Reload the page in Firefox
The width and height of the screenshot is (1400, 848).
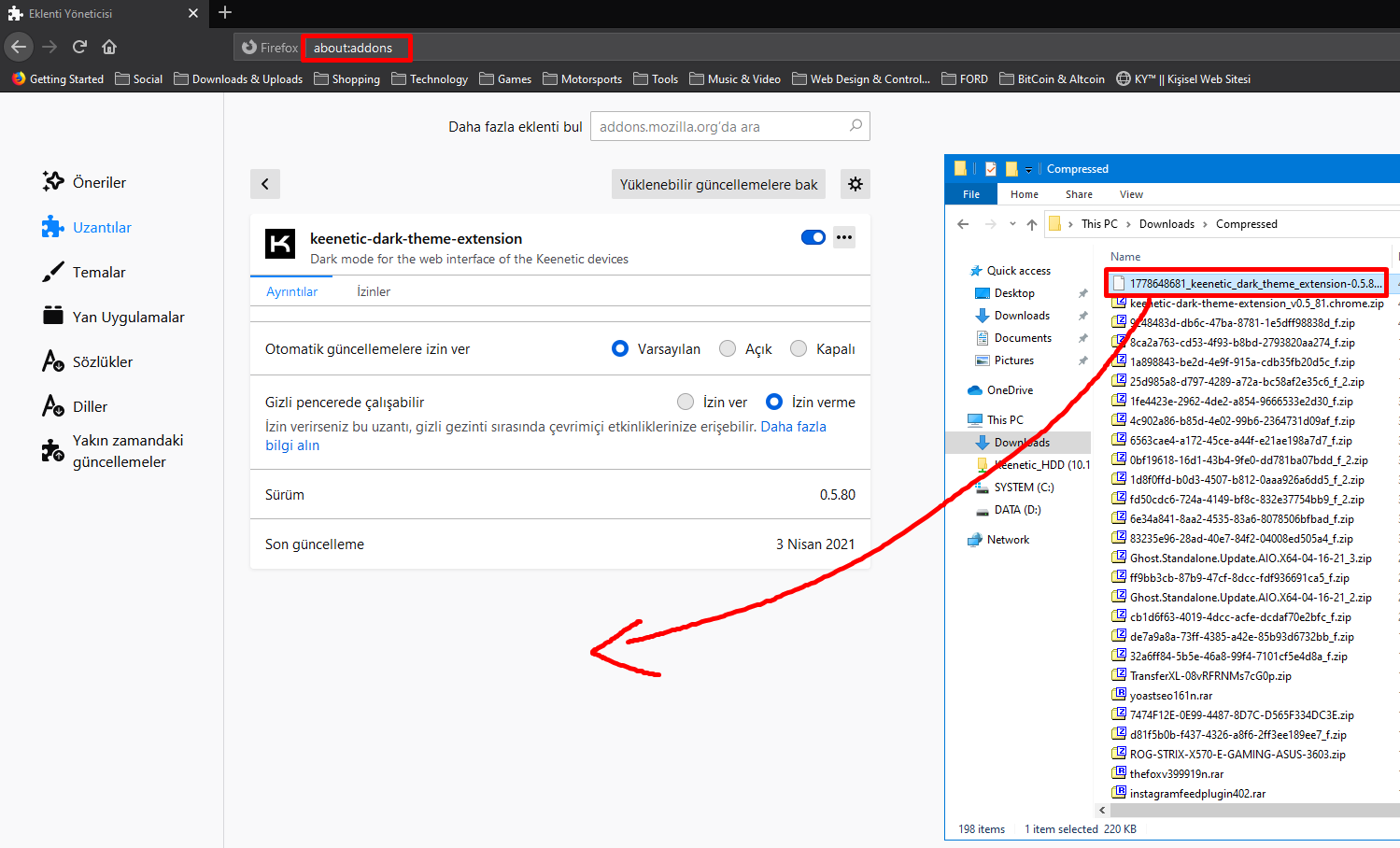coord(79,47)
